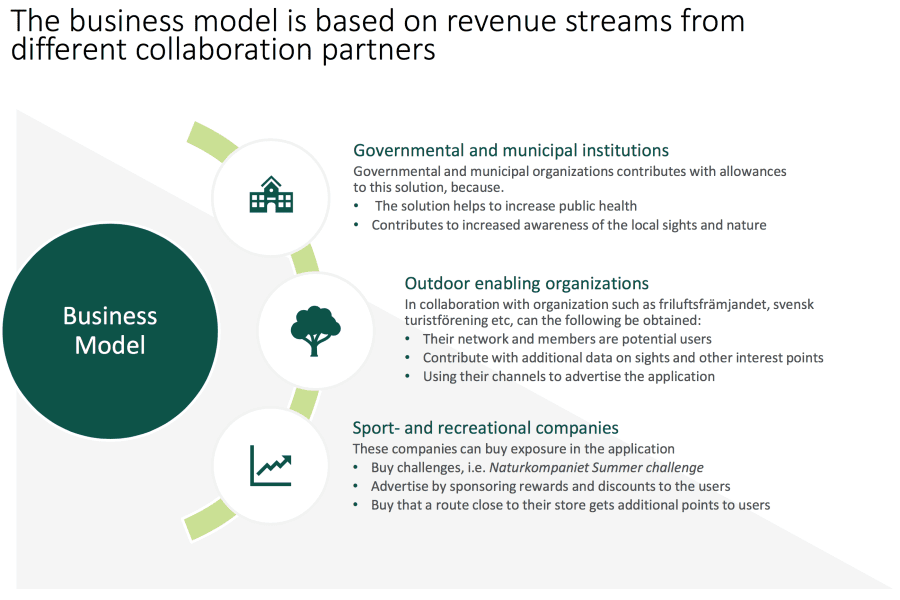The width and height of the screenshot is (900, 600).
Task: Click sentence These companies can buy exposure
Action: [514, 449]
